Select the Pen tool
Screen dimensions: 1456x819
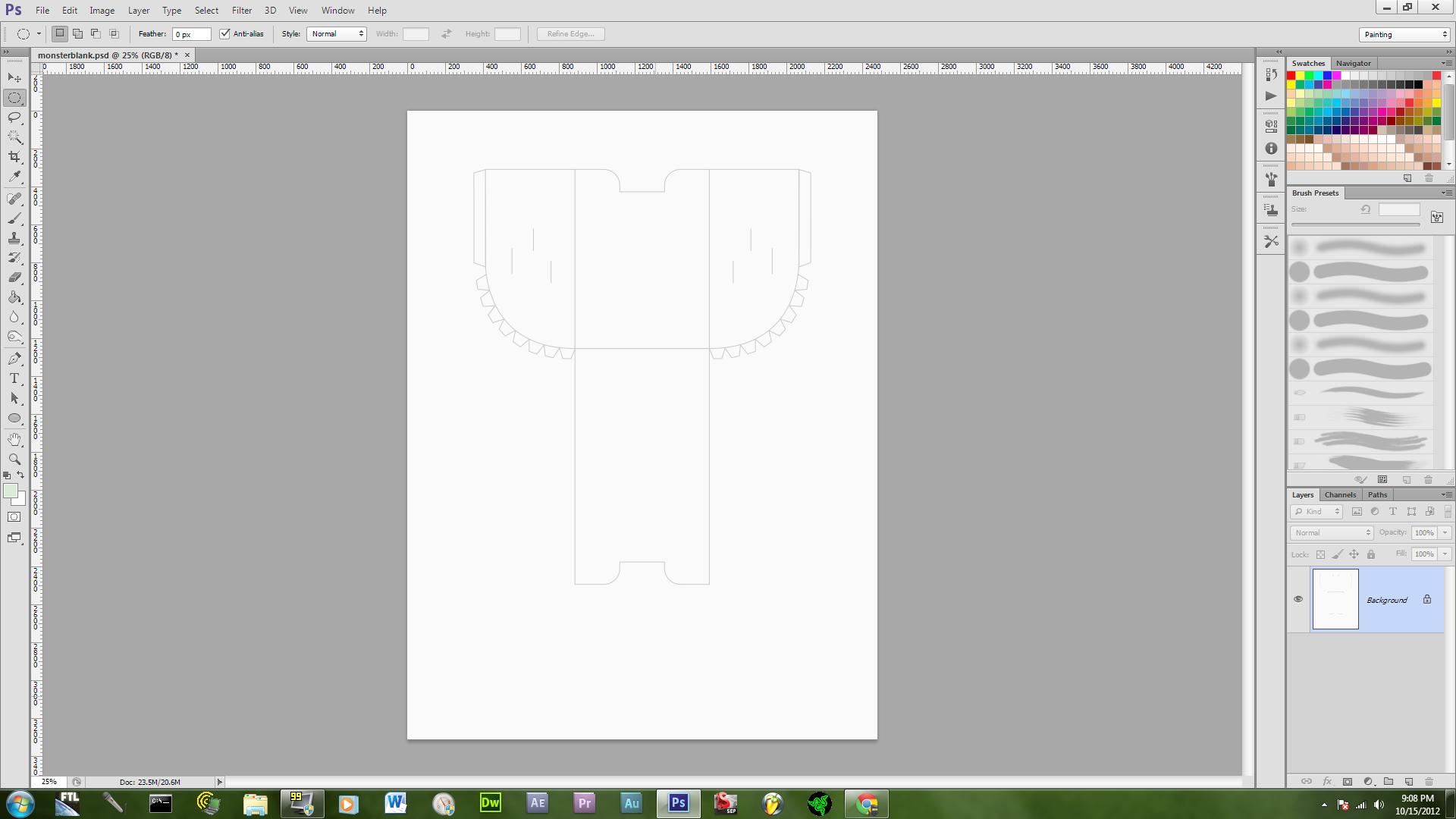[x=14, y=359]
